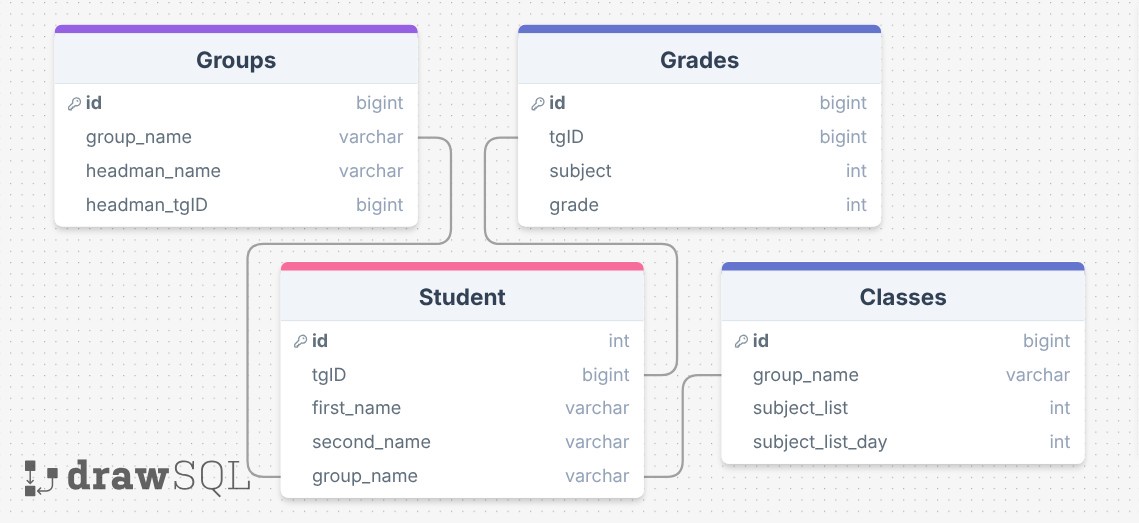Select second_name column in Student table
The height and width of the screenshot is (523, 1139).
point(462,442)
